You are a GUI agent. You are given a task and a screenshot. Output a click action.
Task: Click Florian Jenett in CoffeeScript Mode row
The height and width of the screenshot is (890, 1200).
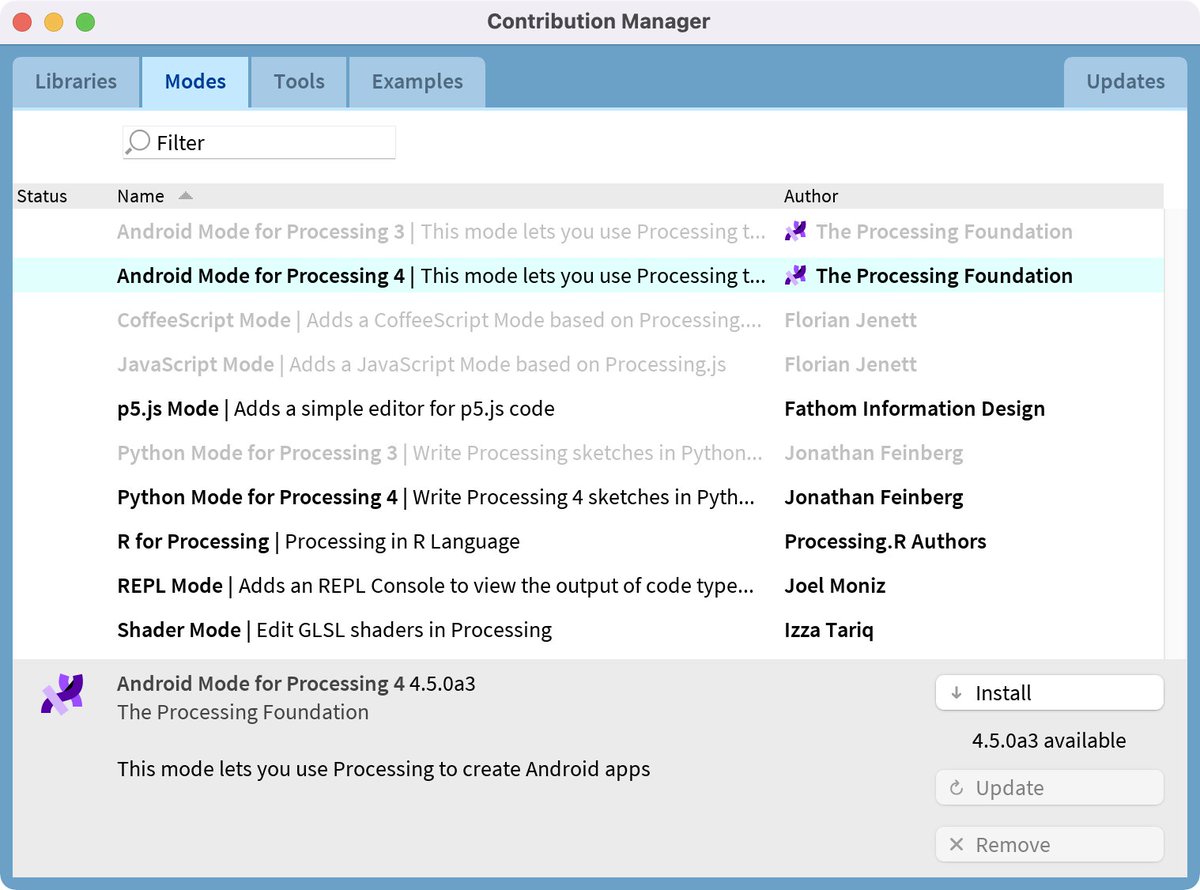[850, 320]
